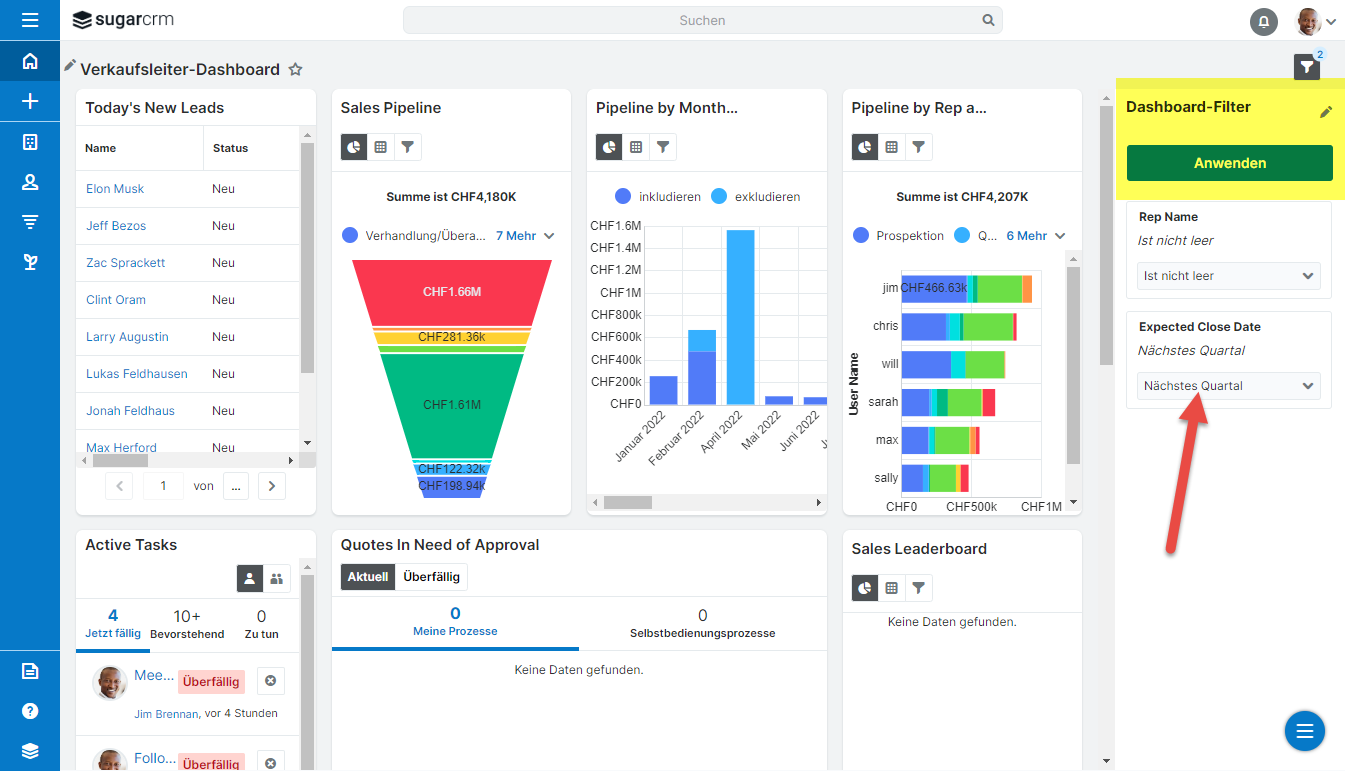Image resolution: width=1345 pixels, height=771 pixels.
Task: Open the user profile dropdown
Action: 1316,21
